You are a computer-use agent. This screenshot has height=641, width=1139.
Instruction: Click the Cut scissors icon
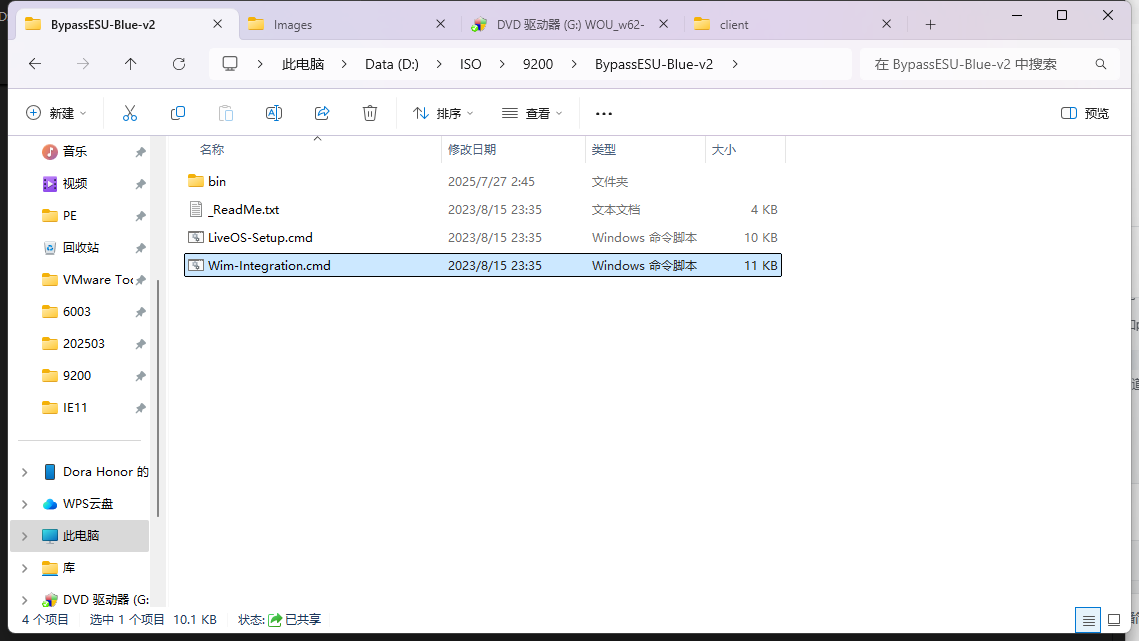click(129, 113)
